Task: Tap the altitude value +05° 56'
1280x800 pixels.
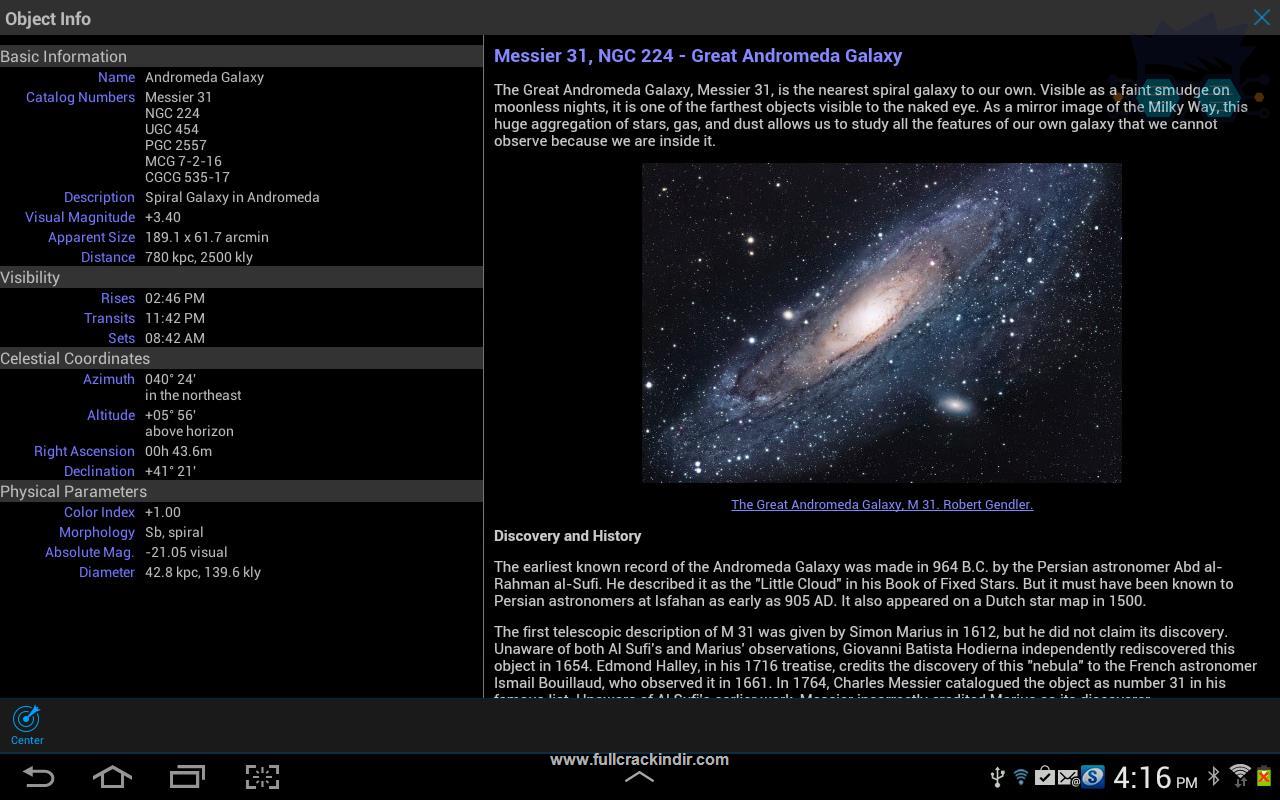Action: click(170, 415)
